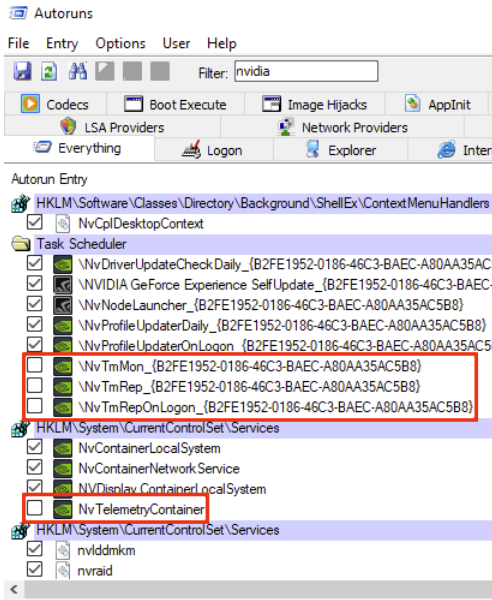This screenshot has height=600, width=492.
Task: Select the Everything tab
Action: (79, 148)
